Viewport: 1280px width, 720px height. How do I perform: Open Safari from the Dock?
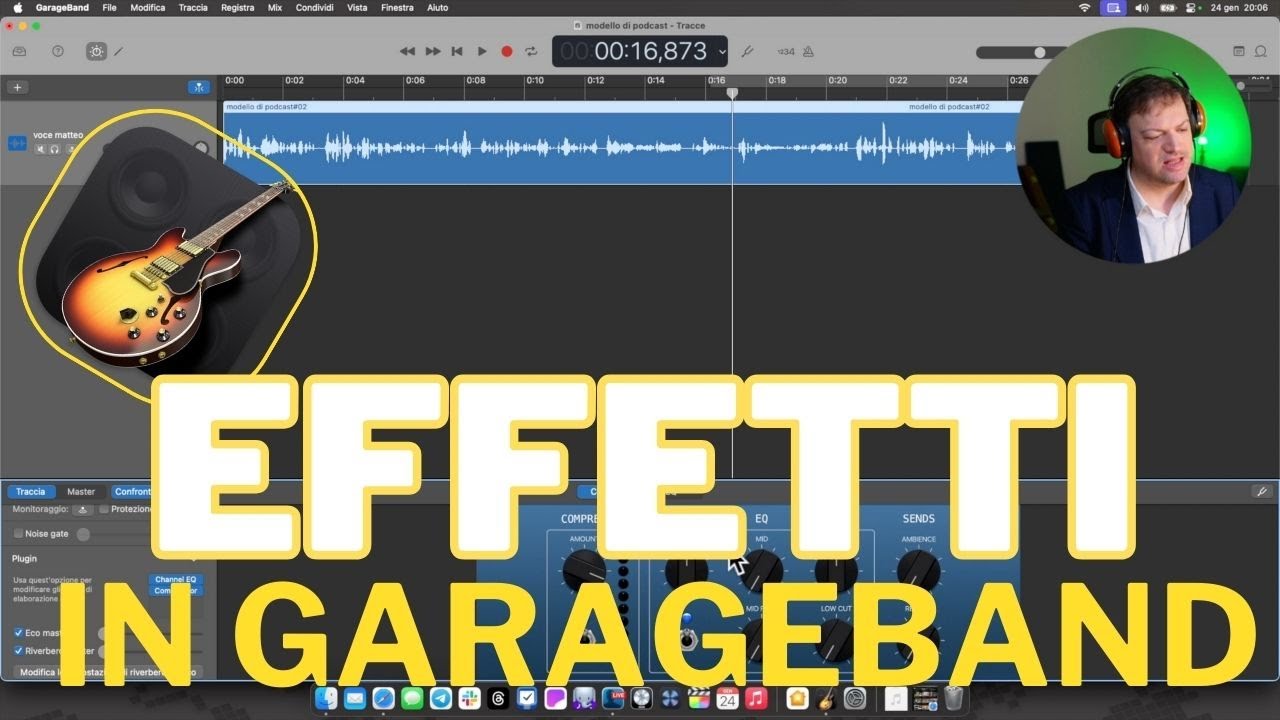pos(383,698)
